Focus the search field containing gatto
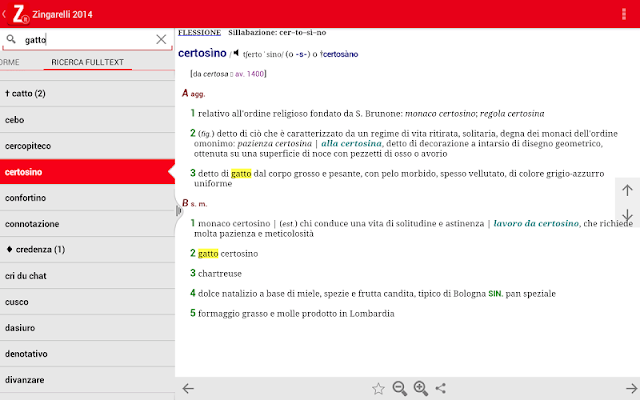This screenshot has height=400, width=640. point(87,40)
